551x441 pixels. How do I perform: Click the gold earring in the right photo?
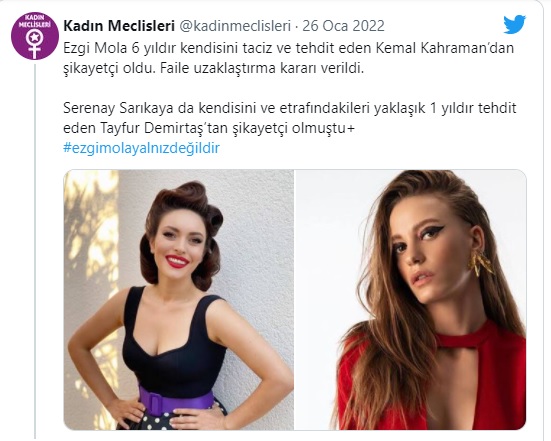[480, 262]
